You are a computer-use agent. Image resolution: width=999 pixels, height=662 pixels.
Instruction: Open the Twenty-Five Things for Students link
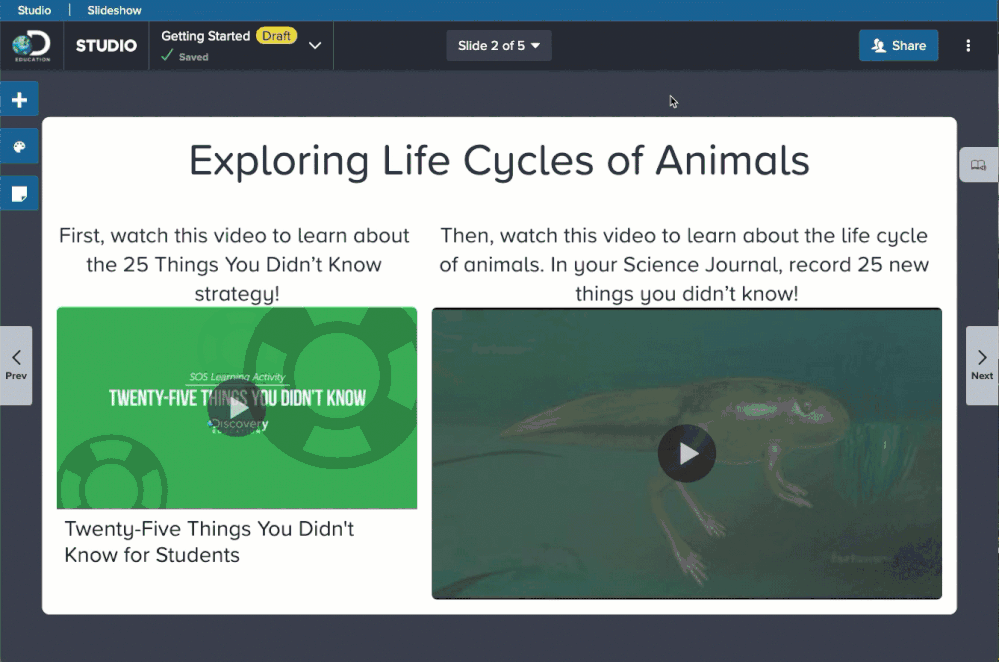click(x=206, y=541)
